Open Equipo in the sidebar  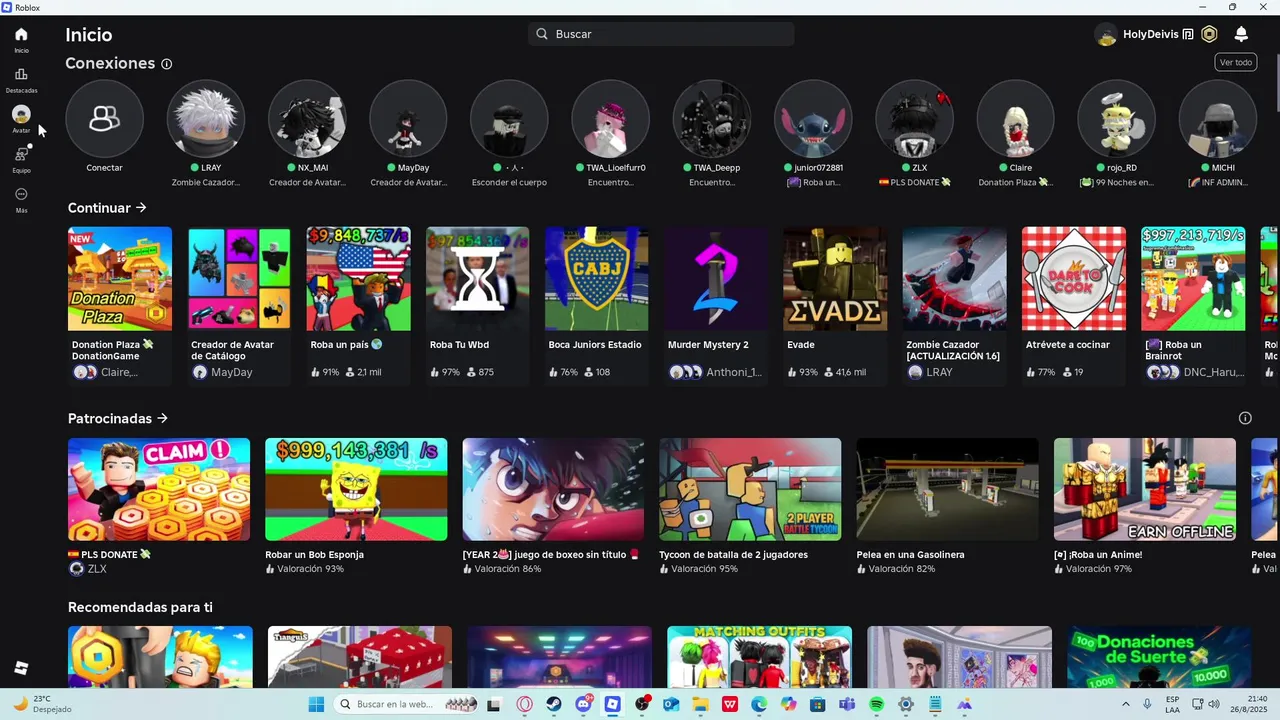(21, 159)
